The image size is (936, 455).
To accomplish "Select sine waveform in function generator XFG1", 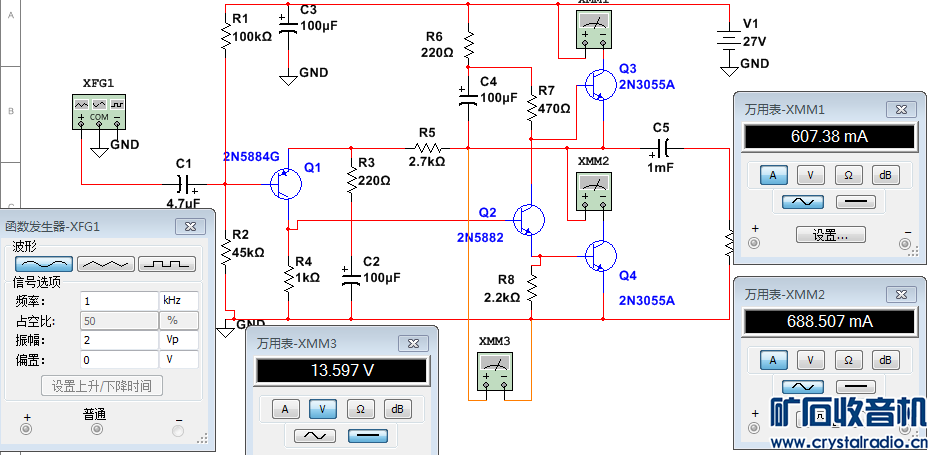I will [x=44, y=263].
